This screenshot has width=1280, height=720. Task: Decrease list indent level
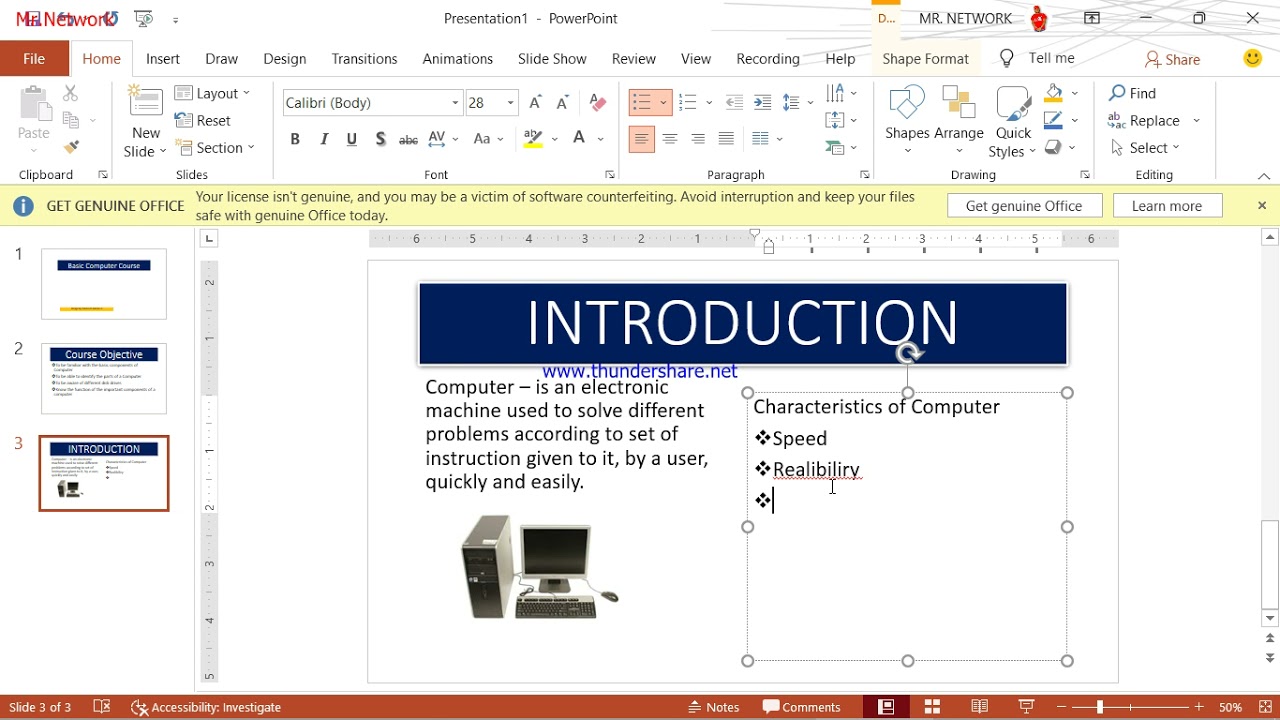tap(734, 103)
